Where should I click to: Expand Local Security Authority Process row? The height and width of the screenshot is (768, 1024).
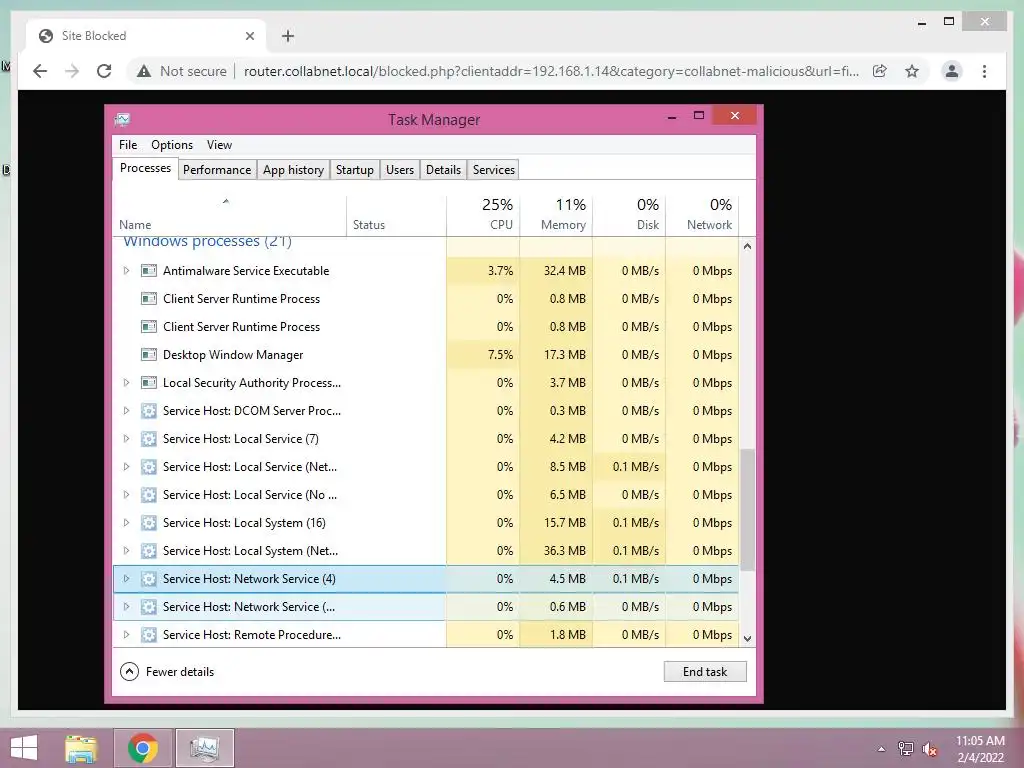pyautogui.click(x=126, y=383)
